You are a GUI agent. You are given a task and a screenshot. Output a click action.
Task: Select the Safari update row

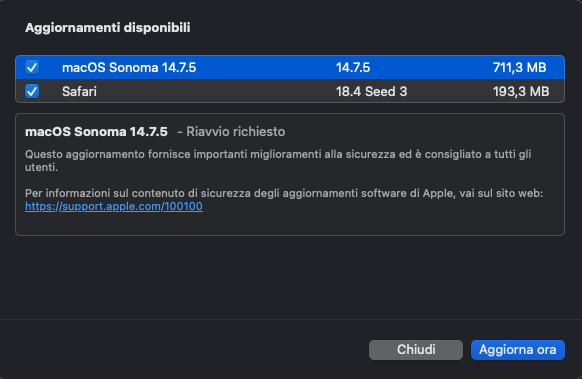(x=290, y=91)
